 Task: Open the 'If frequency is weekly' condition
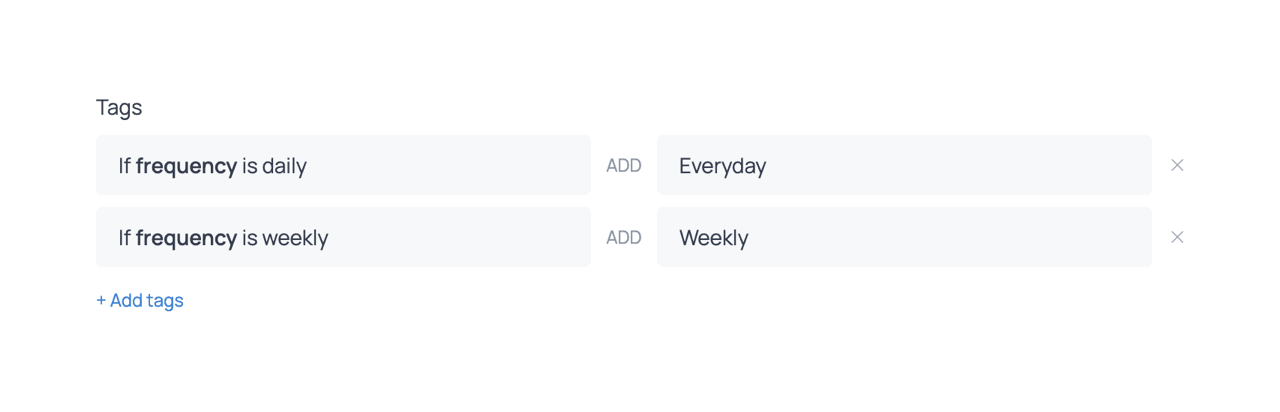pos(343,237)
